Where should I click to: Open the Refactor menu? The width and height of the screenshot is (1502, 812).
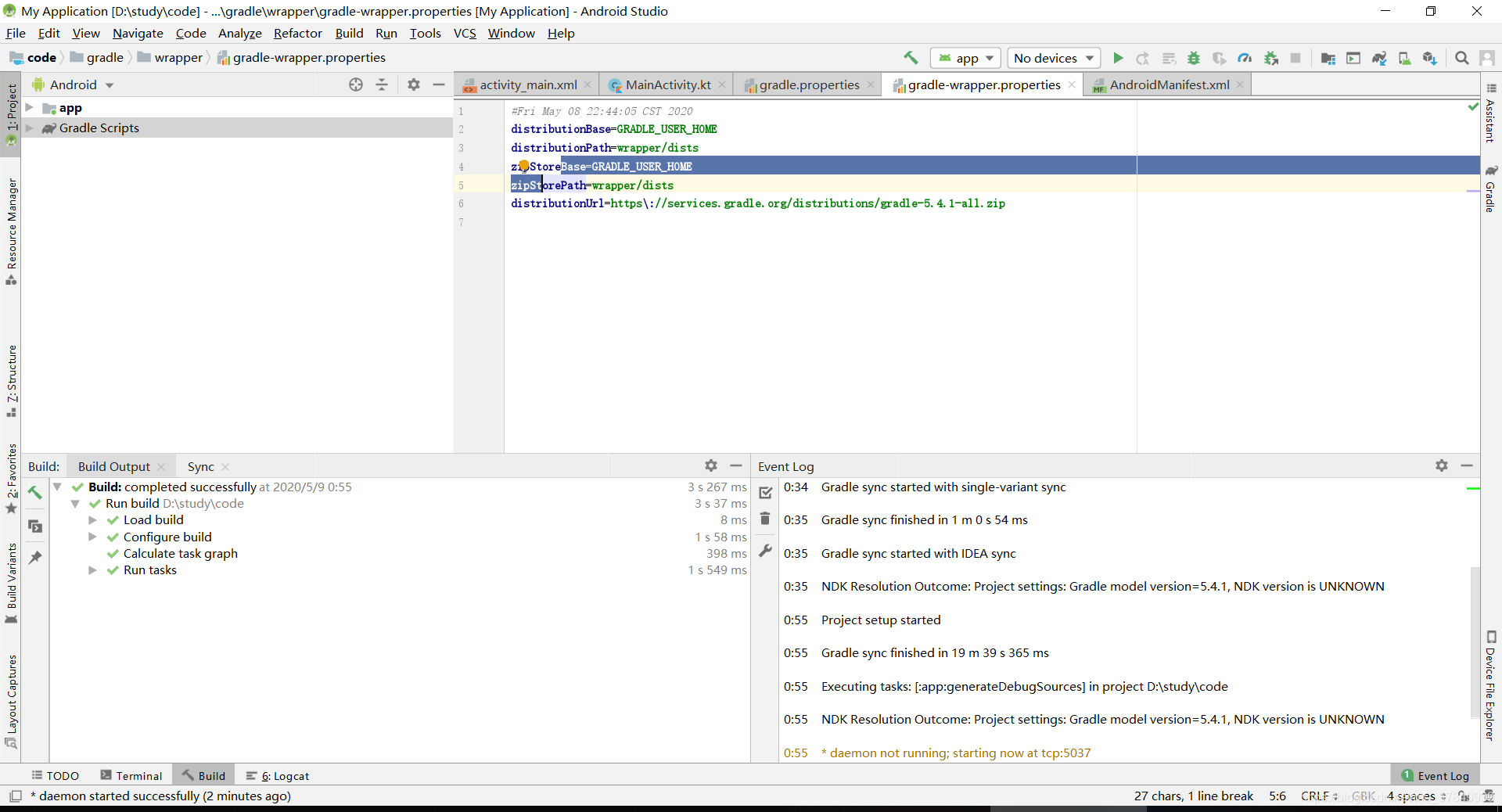point(297,33)
